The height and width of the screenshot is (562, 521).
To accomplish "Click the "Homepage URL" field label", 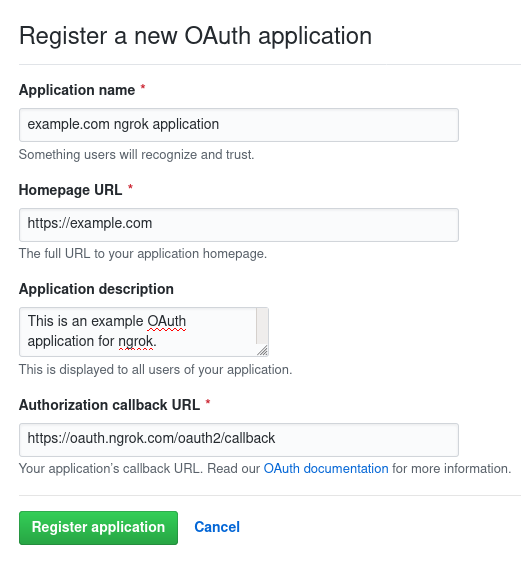I will click(x=71, y=190).
